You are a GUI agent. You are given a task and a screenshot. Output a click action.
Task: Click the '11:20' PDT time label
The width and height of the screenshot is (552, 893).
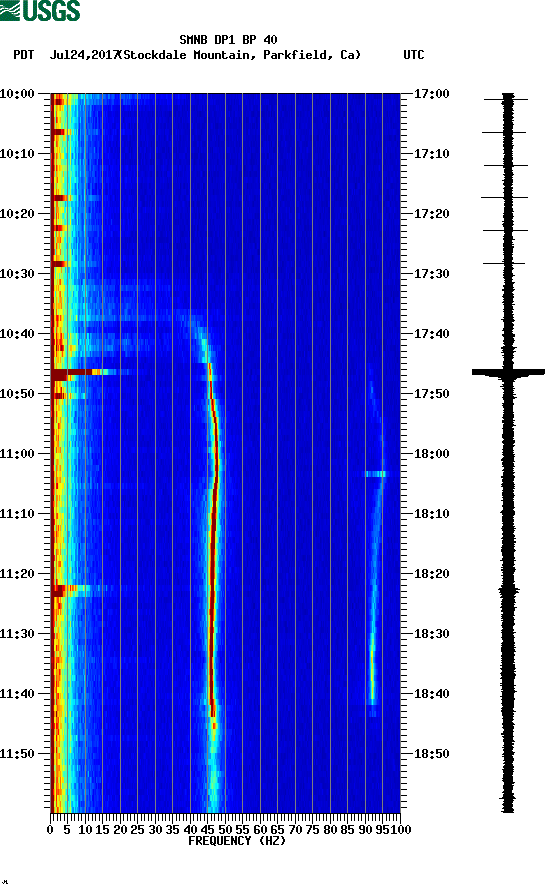[x=17, y=574]
